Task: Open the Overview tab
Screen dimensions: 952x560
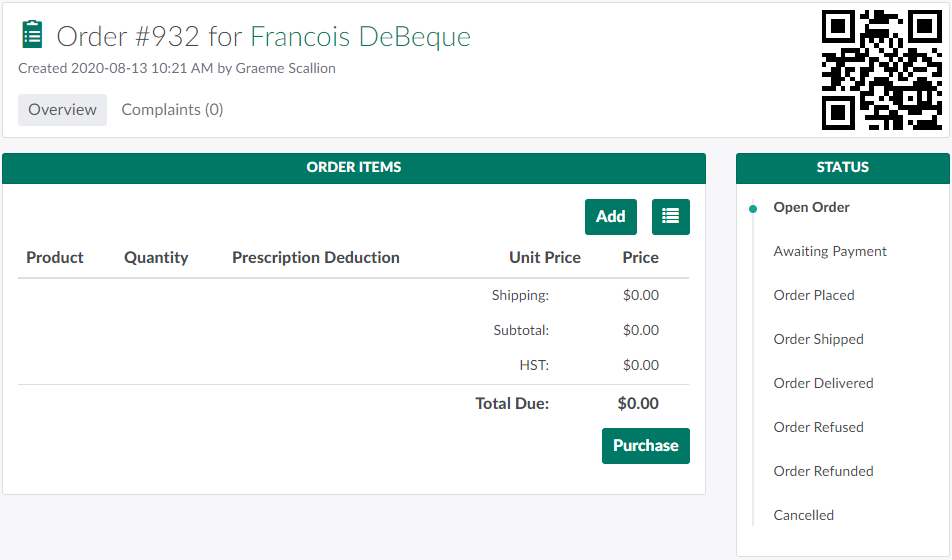Action: pos(62,110)
